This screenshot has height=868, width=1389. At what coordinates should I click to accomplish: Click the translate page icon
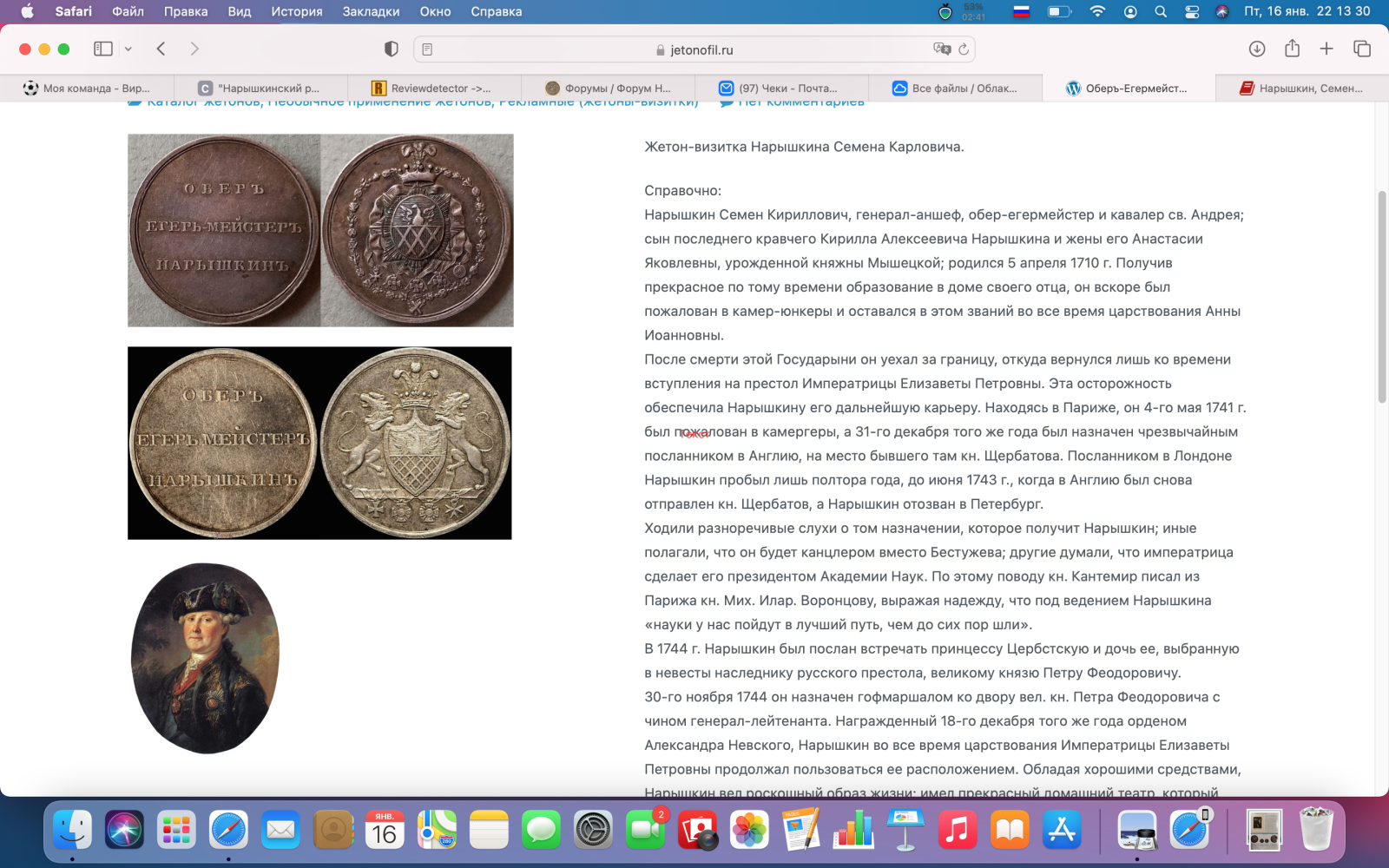941,49
